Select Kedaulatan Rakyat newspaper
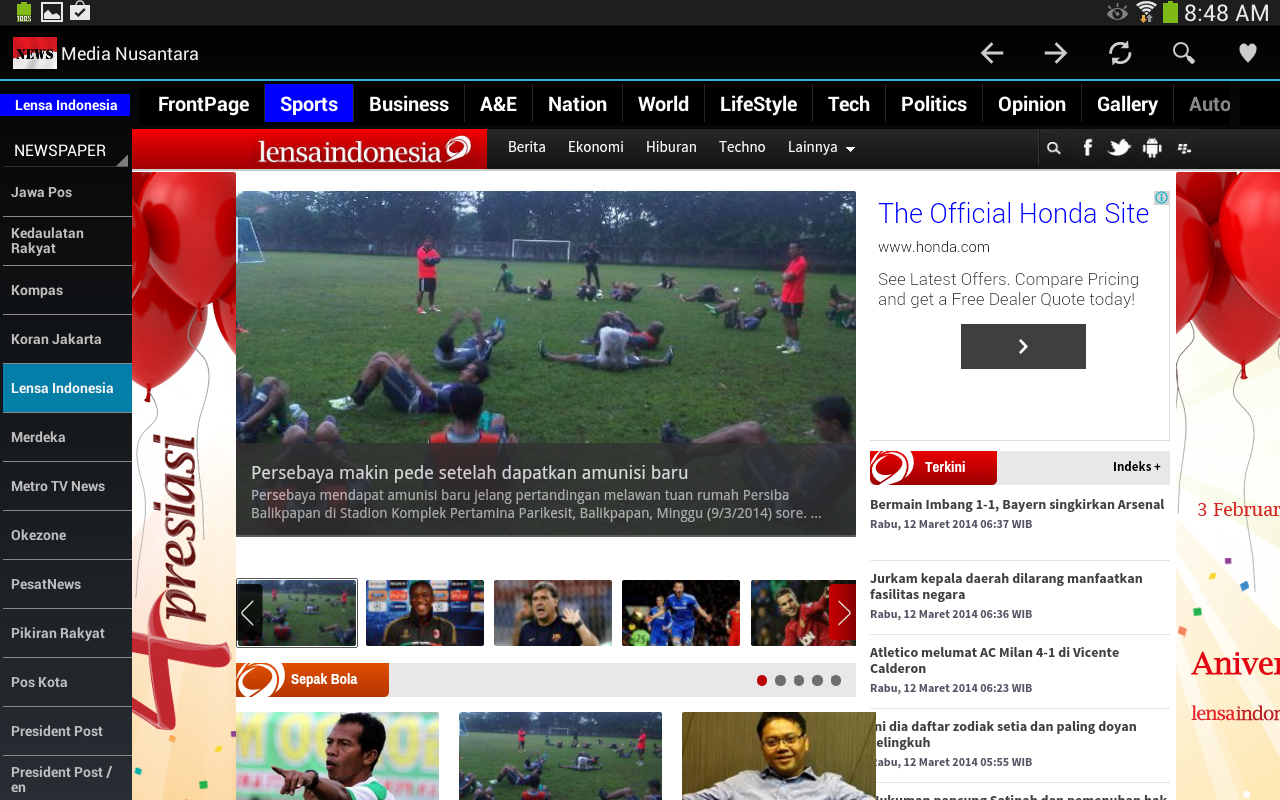Screen dimensions: 1280x800 66,241
